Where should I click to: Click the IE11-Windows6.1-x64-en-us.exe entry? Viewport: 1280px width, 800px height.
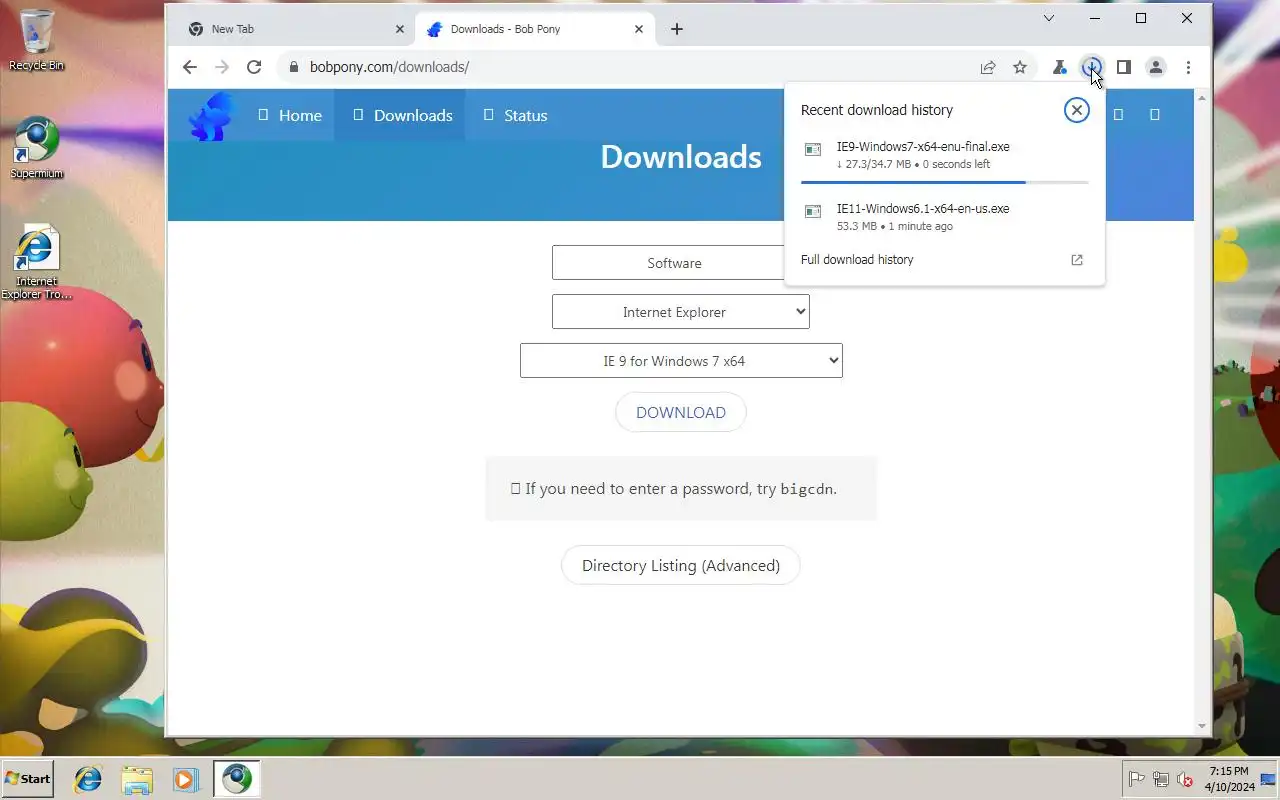click(944, 217)
